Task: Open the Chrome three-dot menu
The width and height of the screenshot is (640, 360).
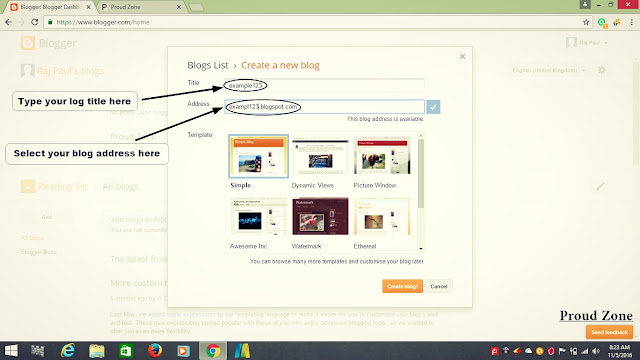Action: point(631,22)
